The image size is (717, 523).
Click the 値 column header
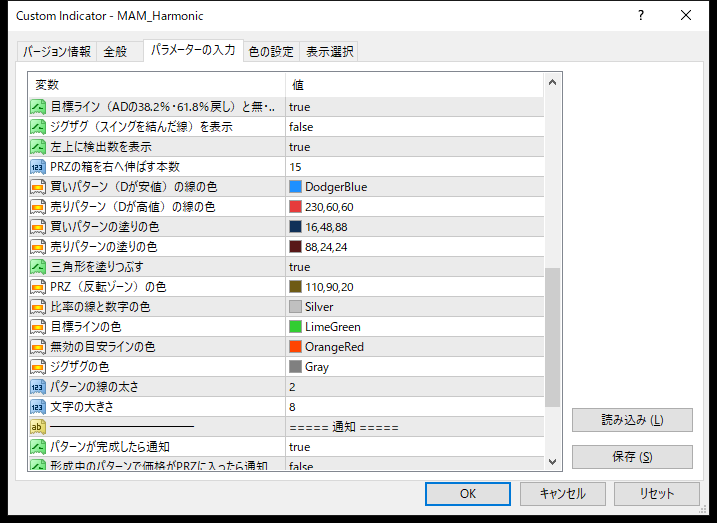tap(415, 85)
